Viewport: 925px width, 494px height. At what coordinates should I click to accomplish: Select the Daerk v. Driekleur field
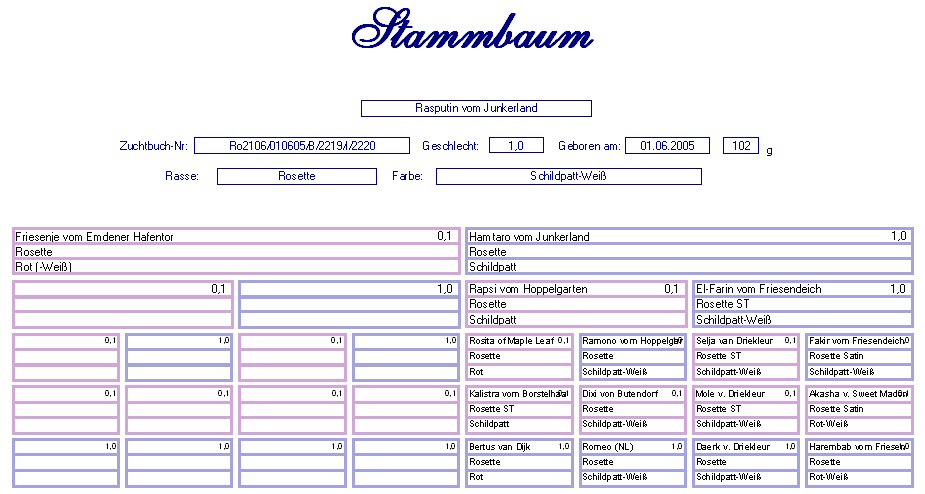pyautogui.click(x=746, y=447)
